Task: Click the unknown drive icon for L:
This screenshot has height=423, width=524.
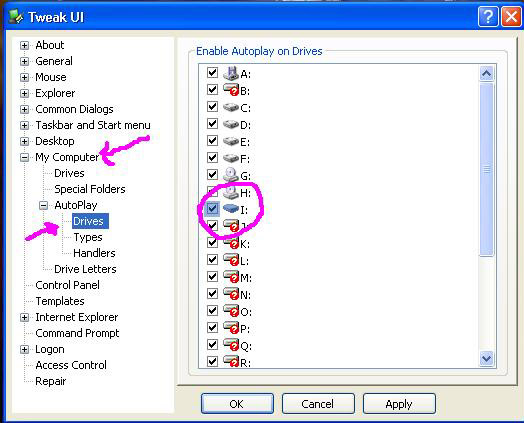Action: [x=231, y=260]
